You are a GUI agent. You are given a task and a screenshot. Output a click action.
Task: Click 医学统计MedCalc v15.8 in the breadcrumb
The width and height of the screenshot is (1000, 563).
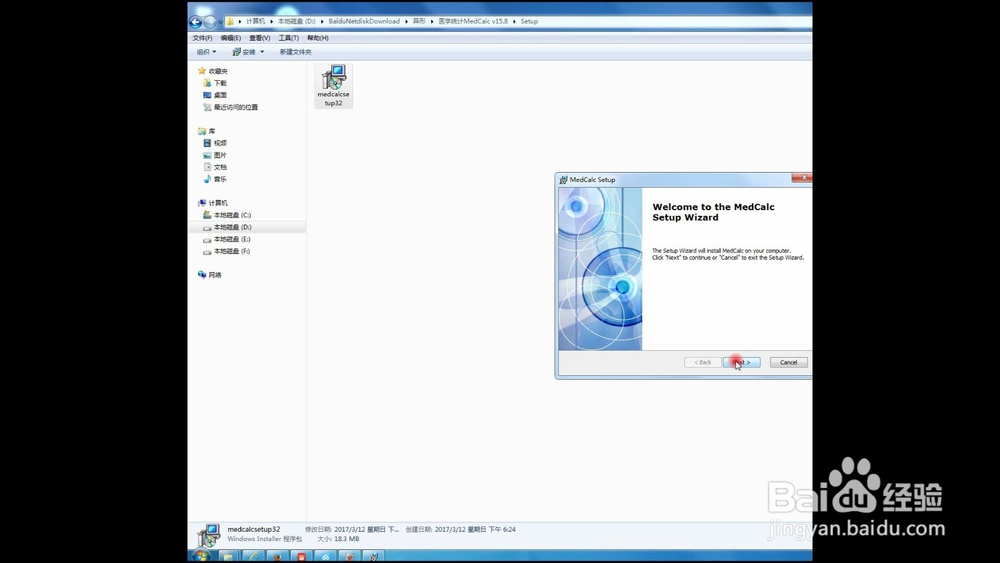click(473, 22)
